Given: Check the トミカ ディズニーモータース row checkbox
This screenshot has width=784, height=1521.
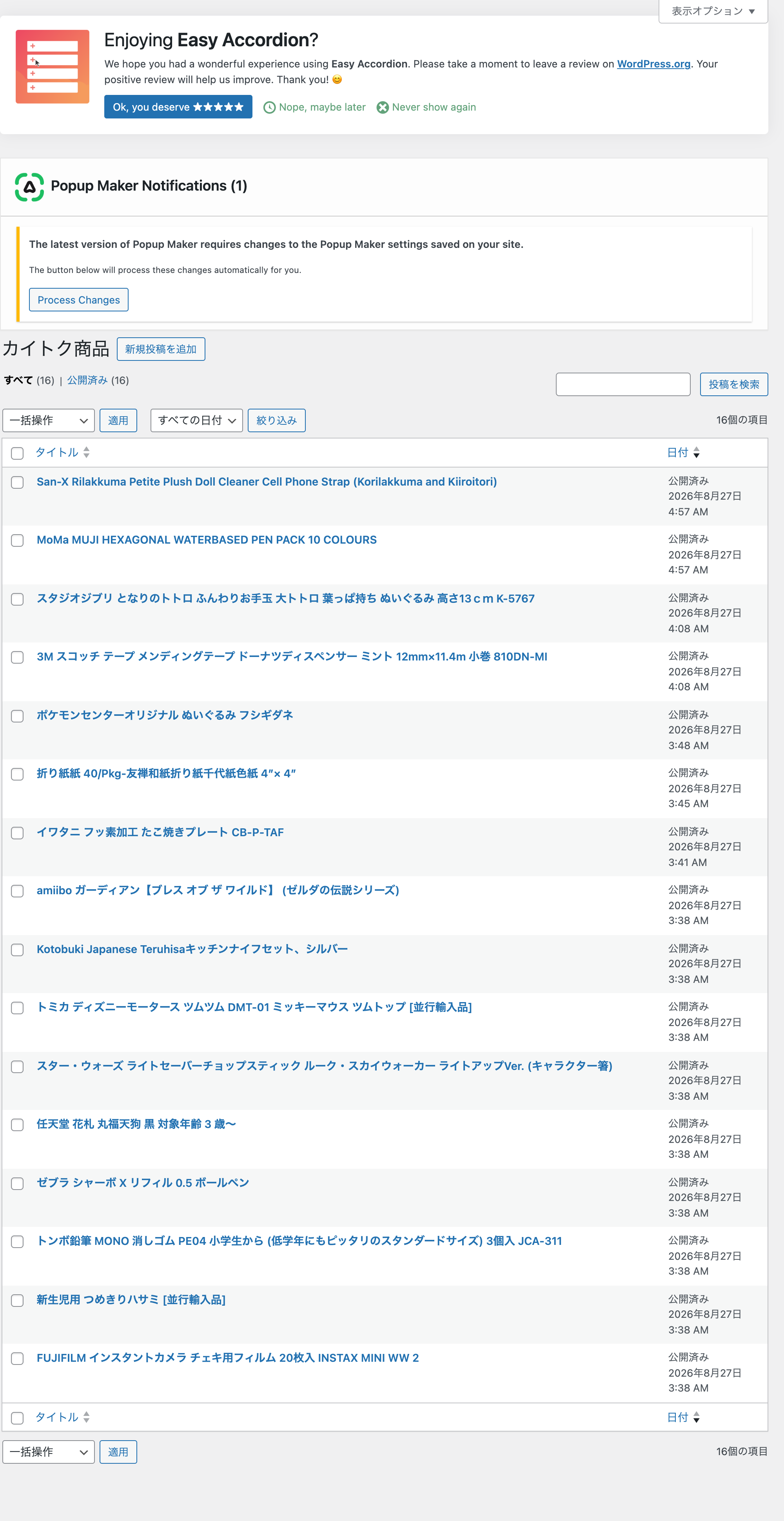Looking at the screenshot, I should [18, 1008].
